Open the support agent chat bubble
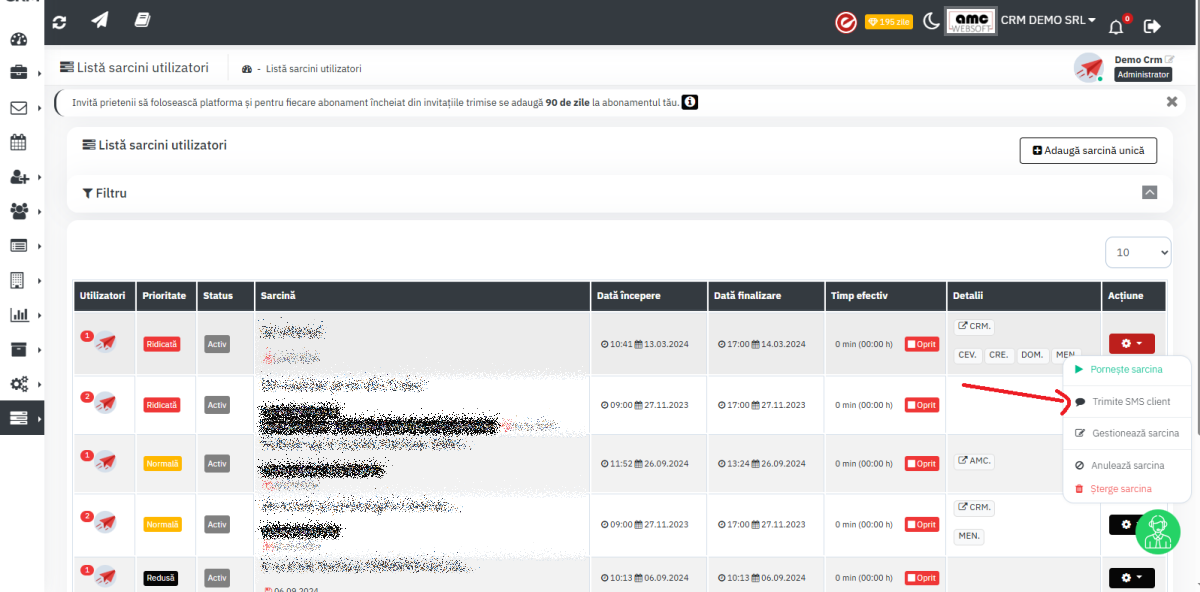Screen dimensions: 1200x592 point(1157,530)
